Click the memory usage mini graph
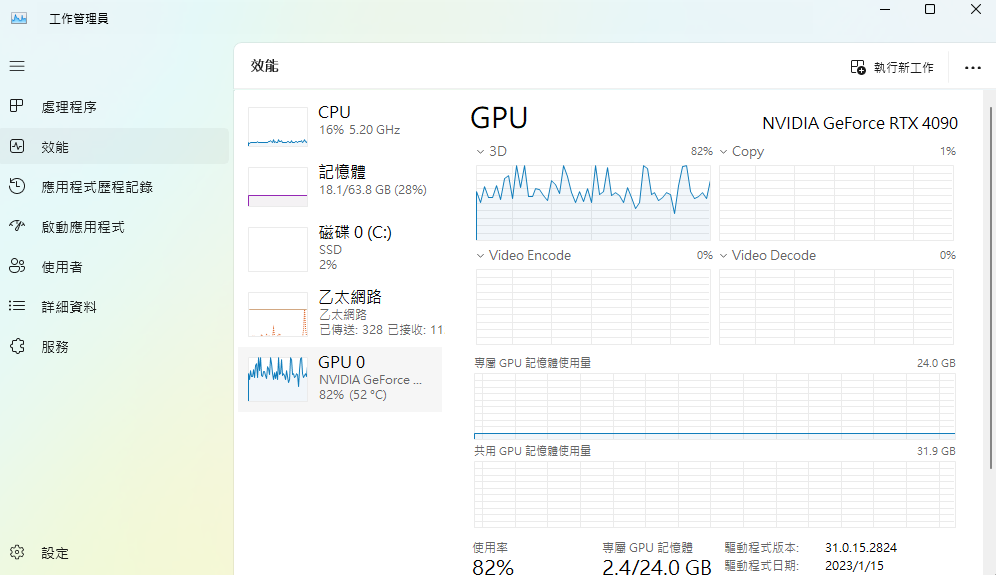This screenshot has height=575, width=996. tap(278, 187)
